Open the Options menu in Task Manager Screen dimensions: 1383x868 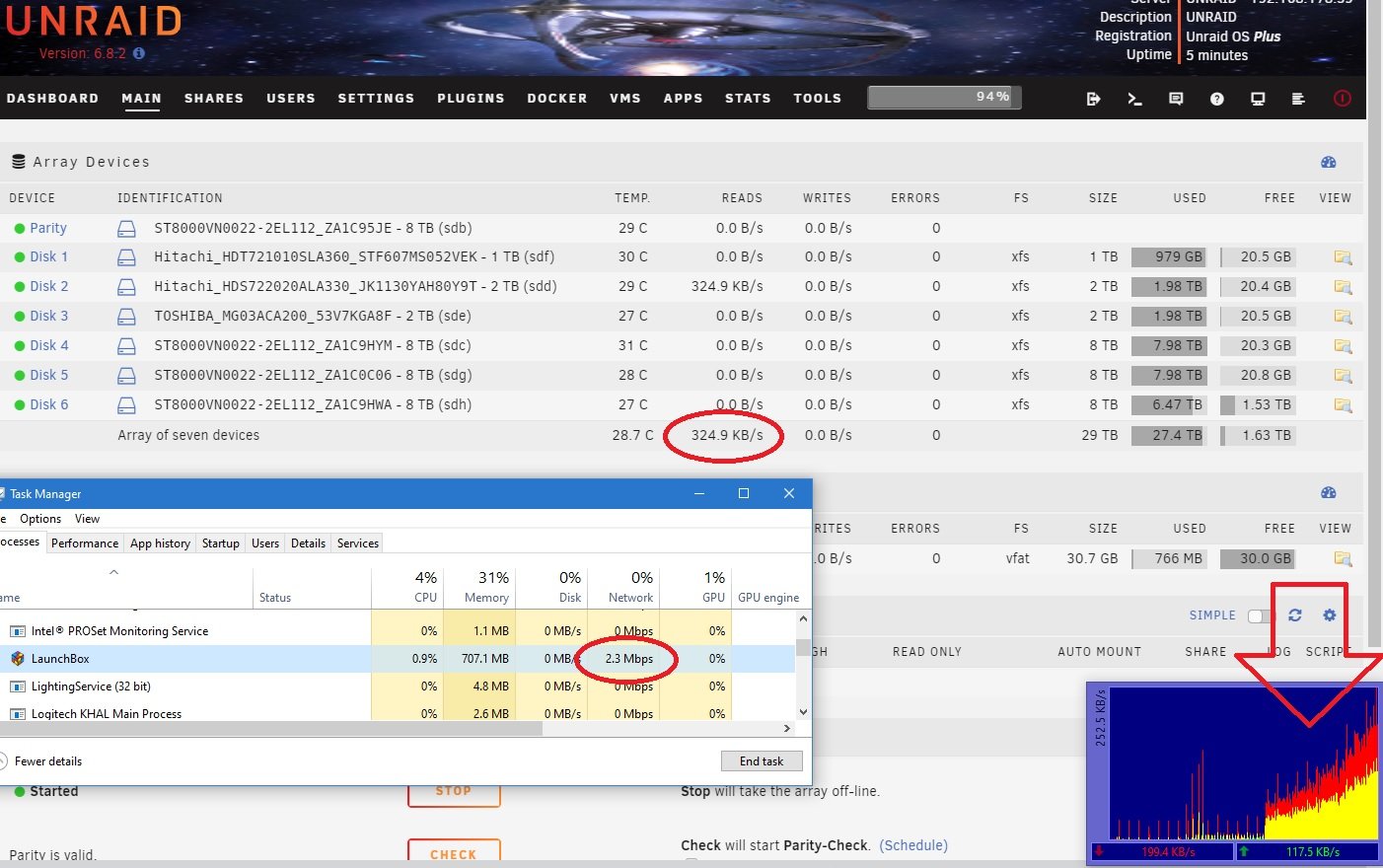click(x=40, y=519)
